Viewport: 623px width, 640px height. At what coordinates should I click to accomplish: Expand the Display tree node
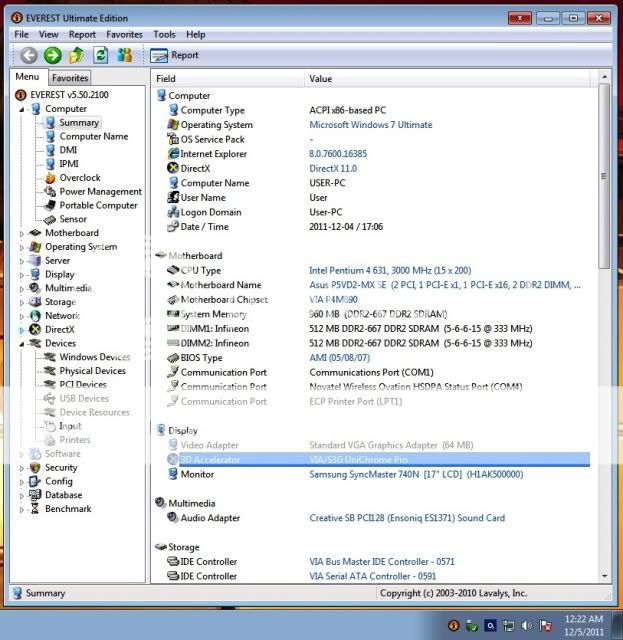tap(22, 275)
